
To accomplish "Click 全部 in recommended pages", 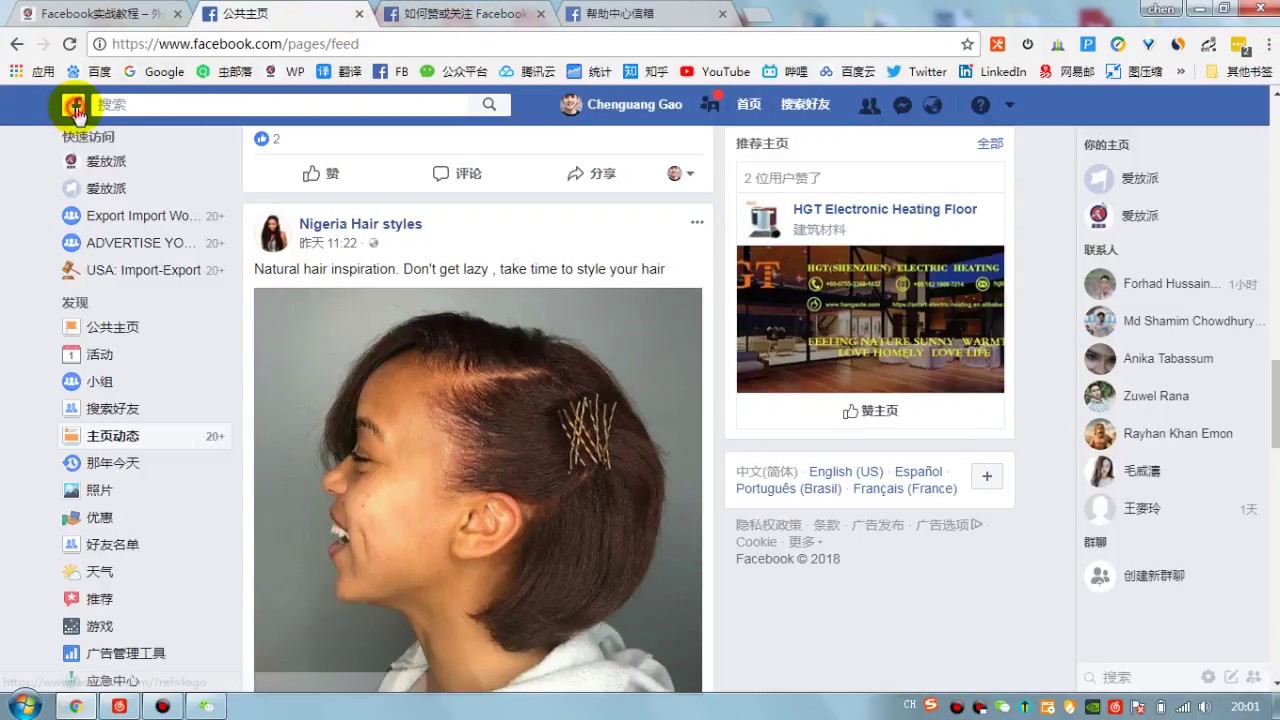I will 990,143.
